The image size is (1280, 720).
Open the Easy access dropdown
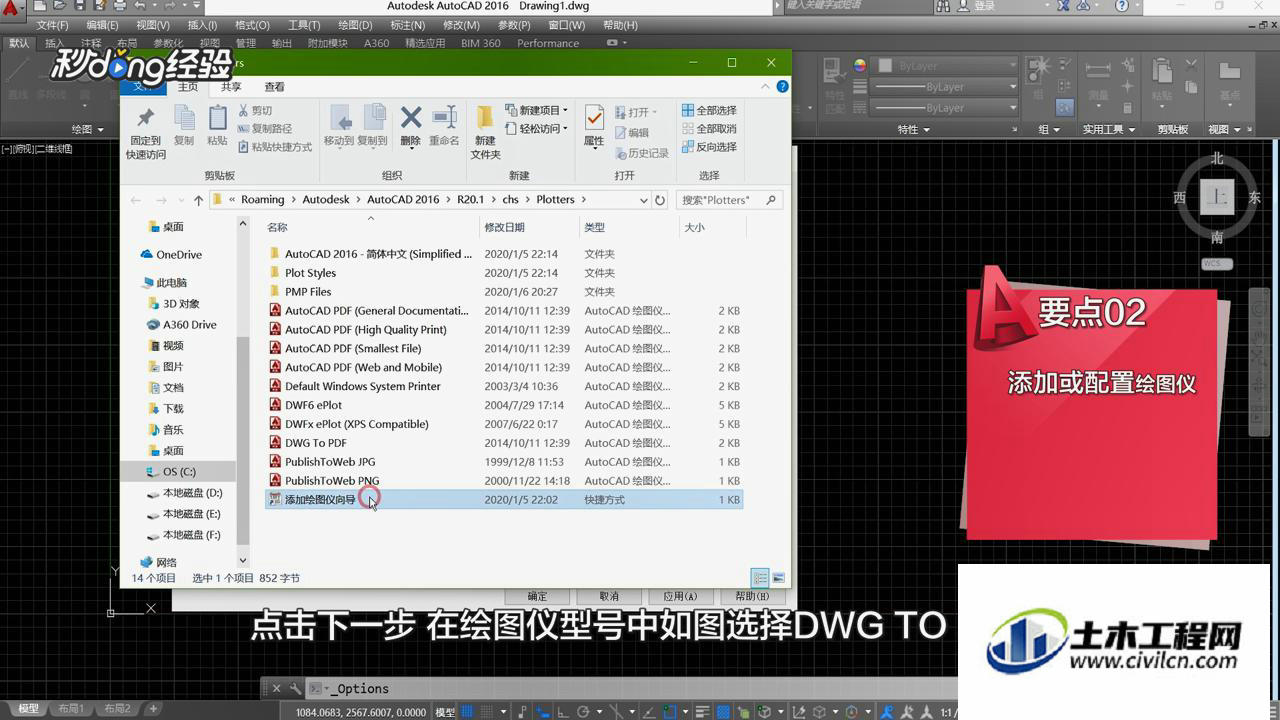pyautogui.click(x=537, y=129)
